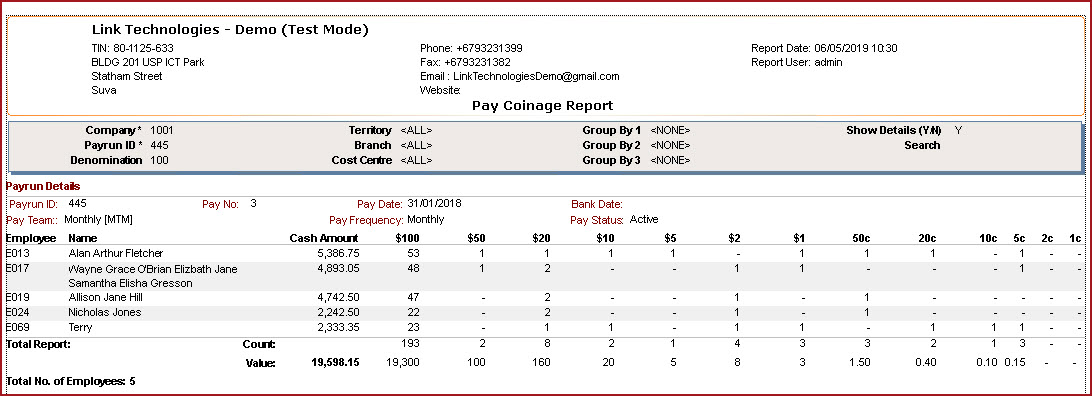1092x396 pixels.
Task: Open the Cost Centre <ALL> filter
Action: (x=416, y=160)
